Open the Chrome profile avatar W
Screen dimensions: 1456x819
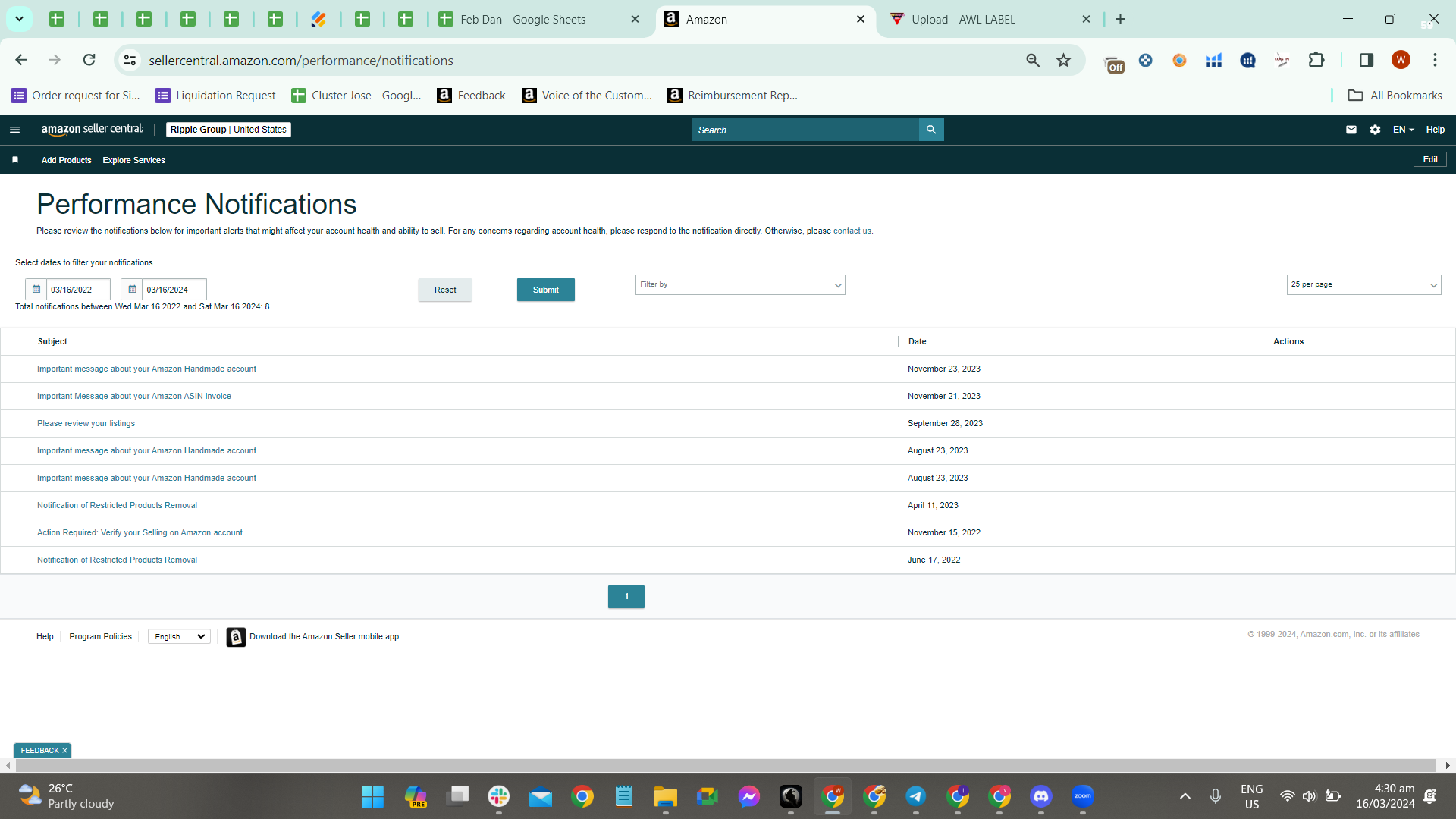pyautogui.click(x=1401, y=60)
